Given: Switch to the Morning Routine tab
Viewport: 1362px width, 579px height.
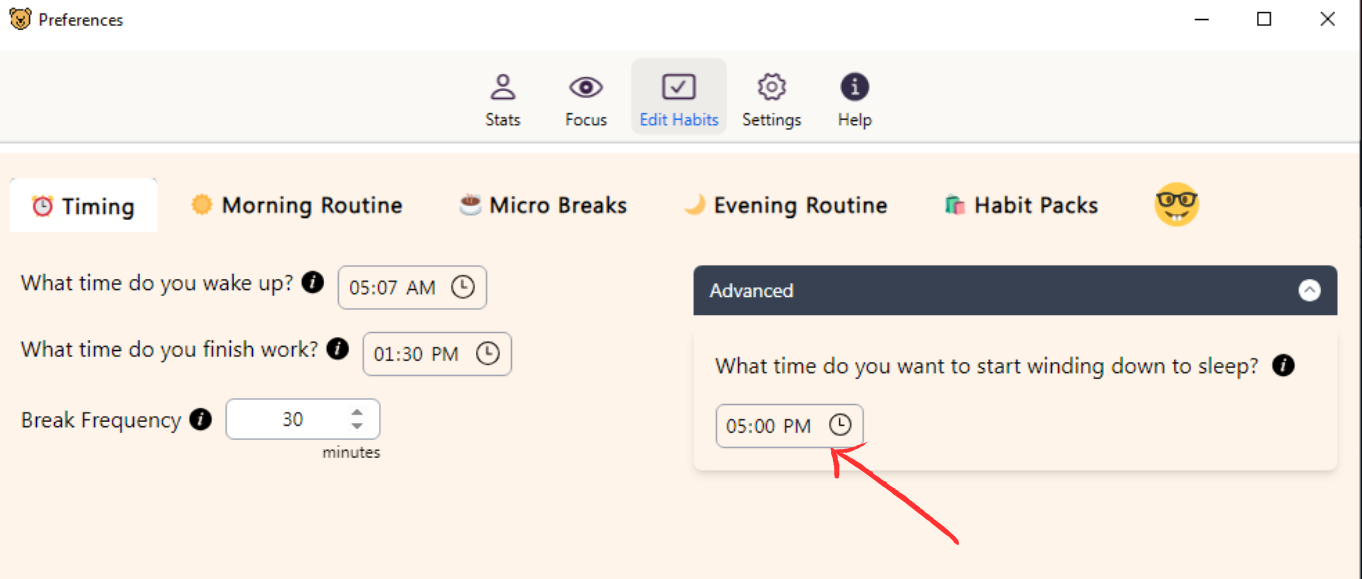Looking at the screenshot, I should pyautogui.click(x=297, y=206).
